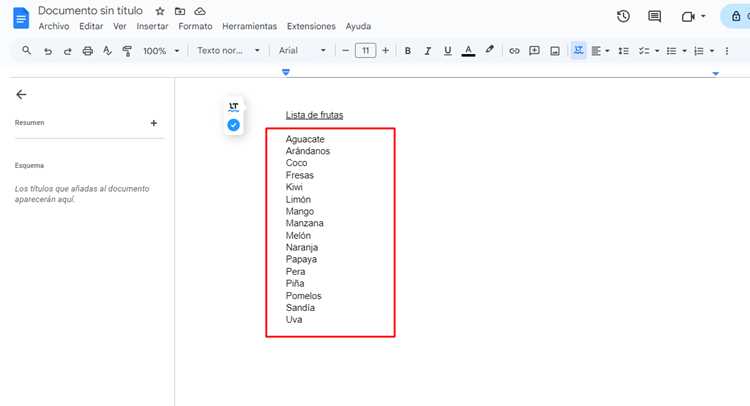Open the highlight color marker
The width and height of the screenshot is (750, 406).
pos(489,50)
